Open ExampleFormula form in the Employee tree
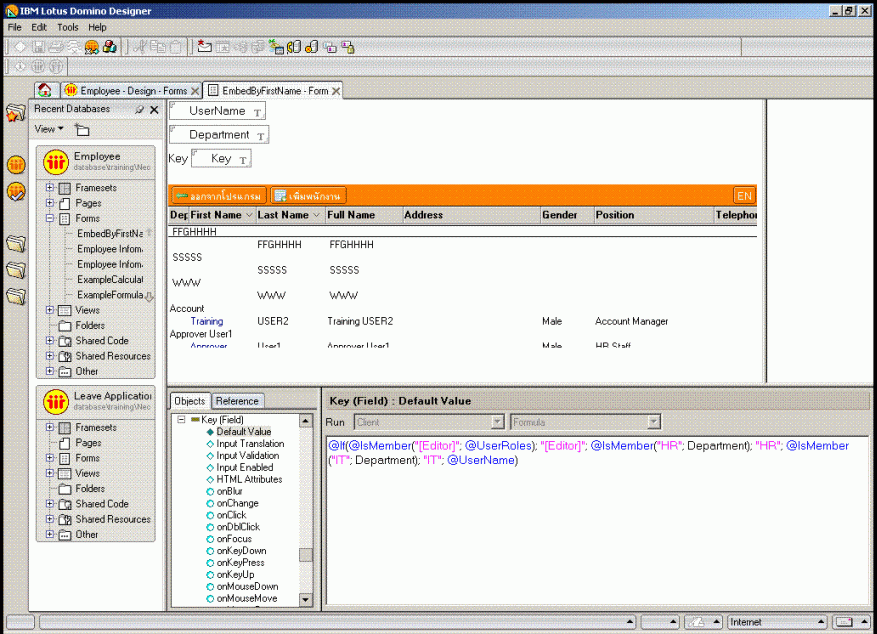Viewport: 877px width, 634px height. [110, 294]
